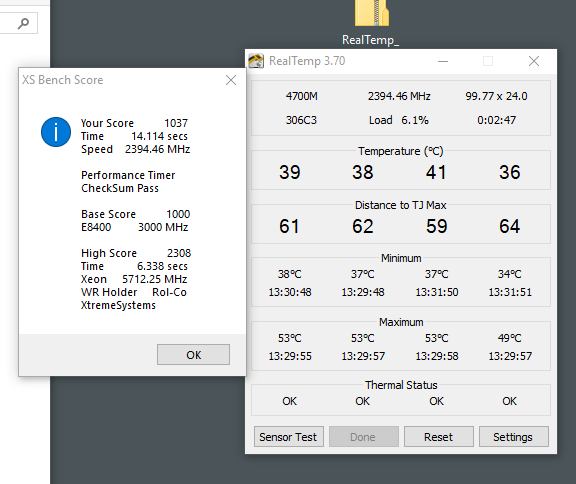This screenshot has width=576, height=484.
Task: Click core temperature reading 39
Action: [290, 172]
